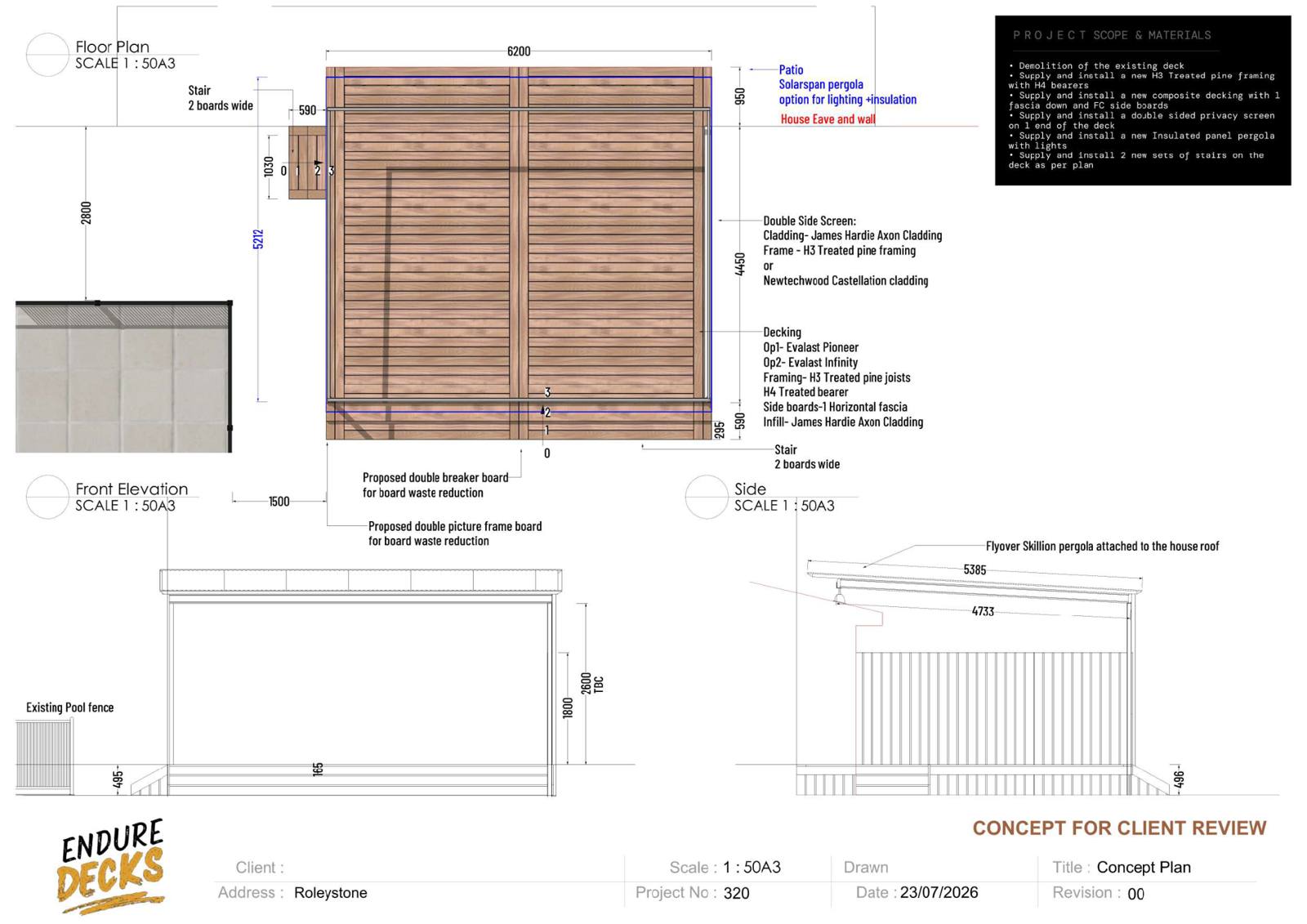The height and width of the screenshot is (924, 1307).
Task: Click the 'Drawn' field label
Action: (866, 868)
